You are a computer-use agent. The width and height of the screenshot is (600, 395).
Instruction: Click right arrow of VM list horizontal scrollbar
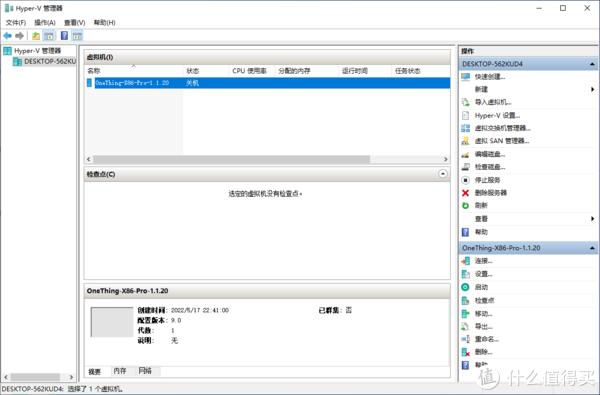445,159
